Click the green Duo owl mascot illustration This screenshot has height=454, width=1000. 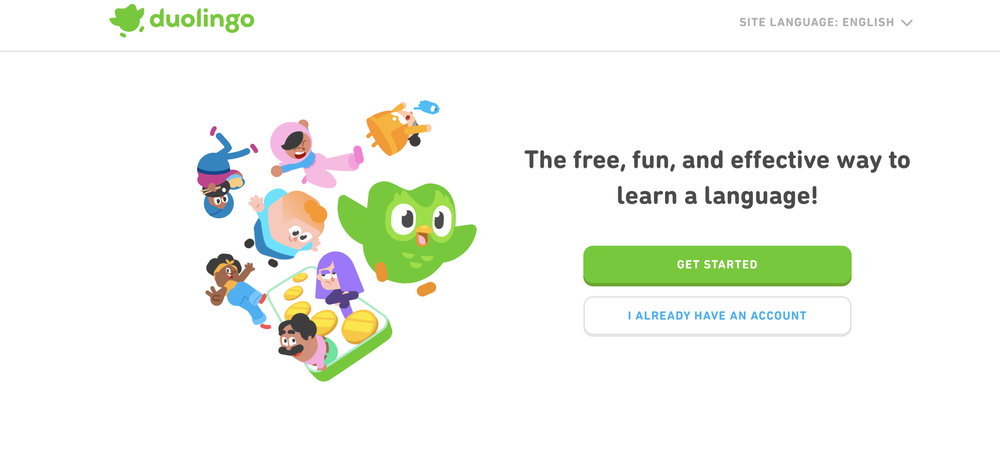408,233
